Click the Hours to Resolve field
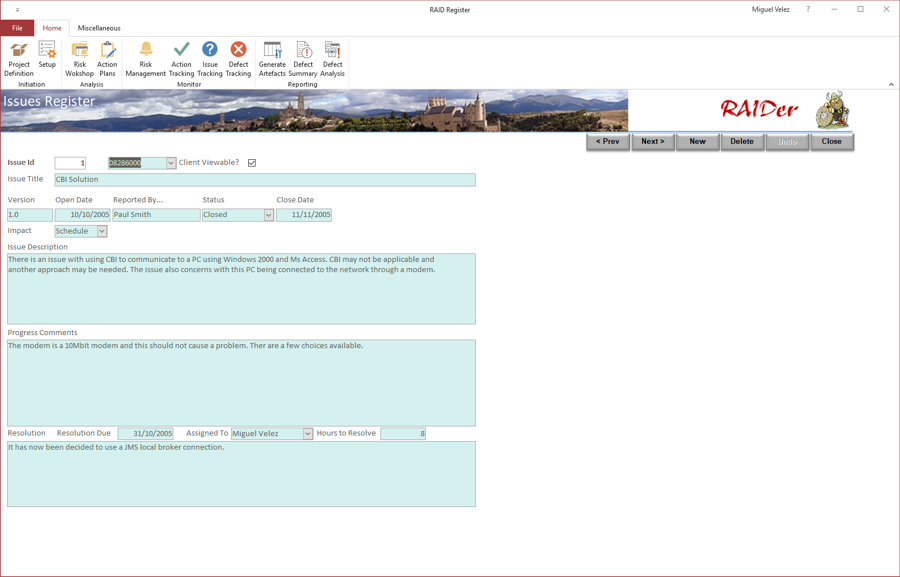 (403, 433)
